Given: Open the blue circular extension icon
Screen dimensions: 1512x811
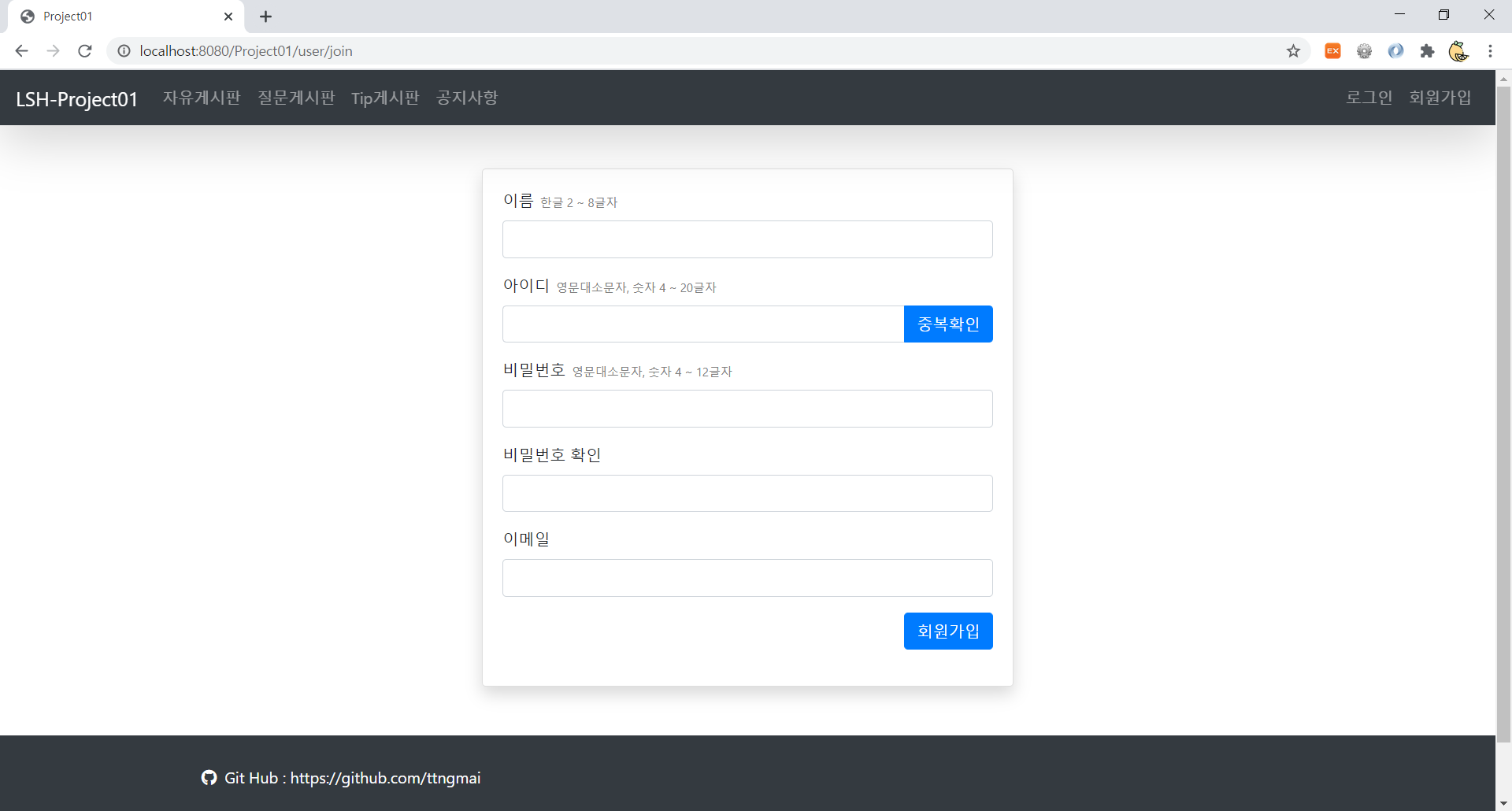Looking at the screenshot, I should [x=1395, y=51].
